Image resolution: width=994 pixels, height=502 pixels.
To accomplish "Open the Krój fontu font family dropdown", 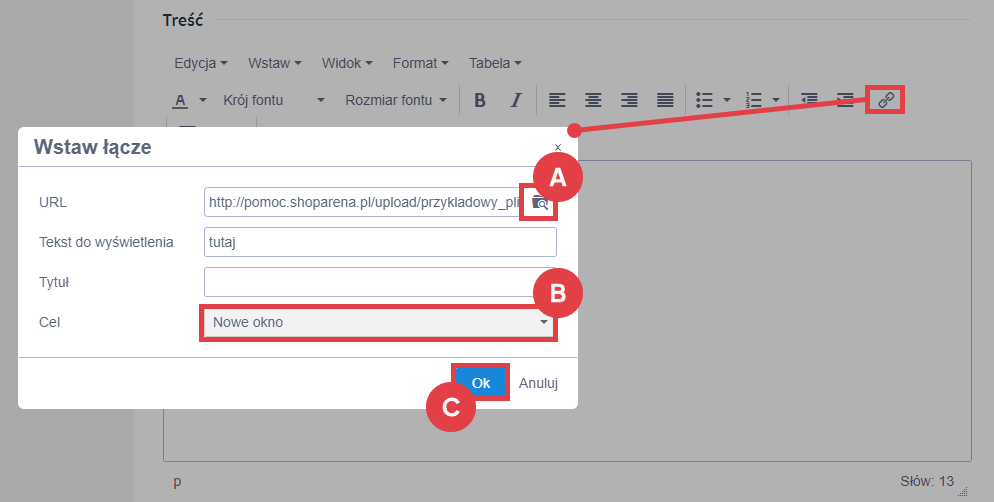I will pyautogui.click(x=274, y=100).
